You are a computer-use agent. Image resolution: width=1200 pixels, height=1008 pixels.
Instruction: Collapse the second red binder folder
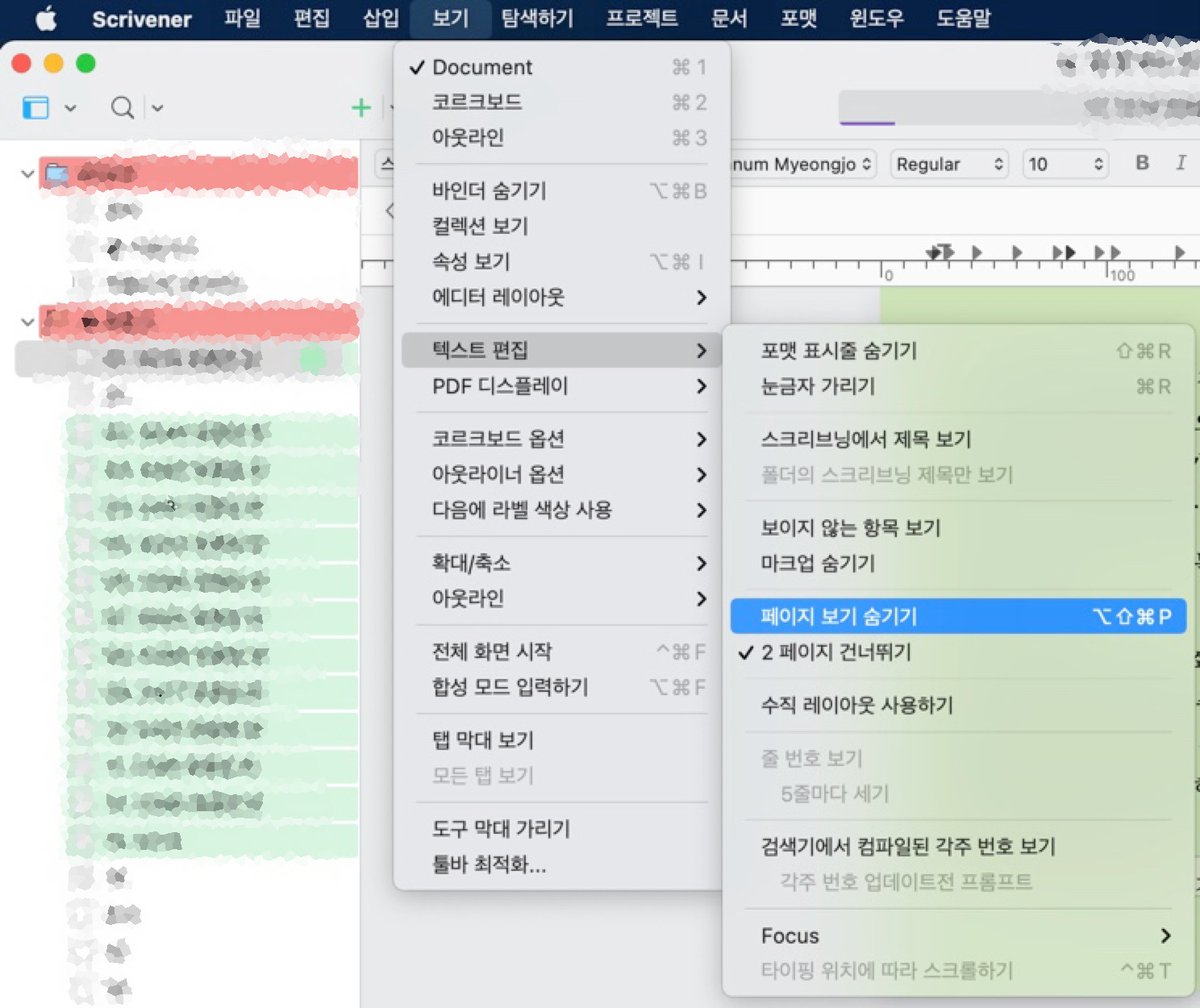pos(26,322)
